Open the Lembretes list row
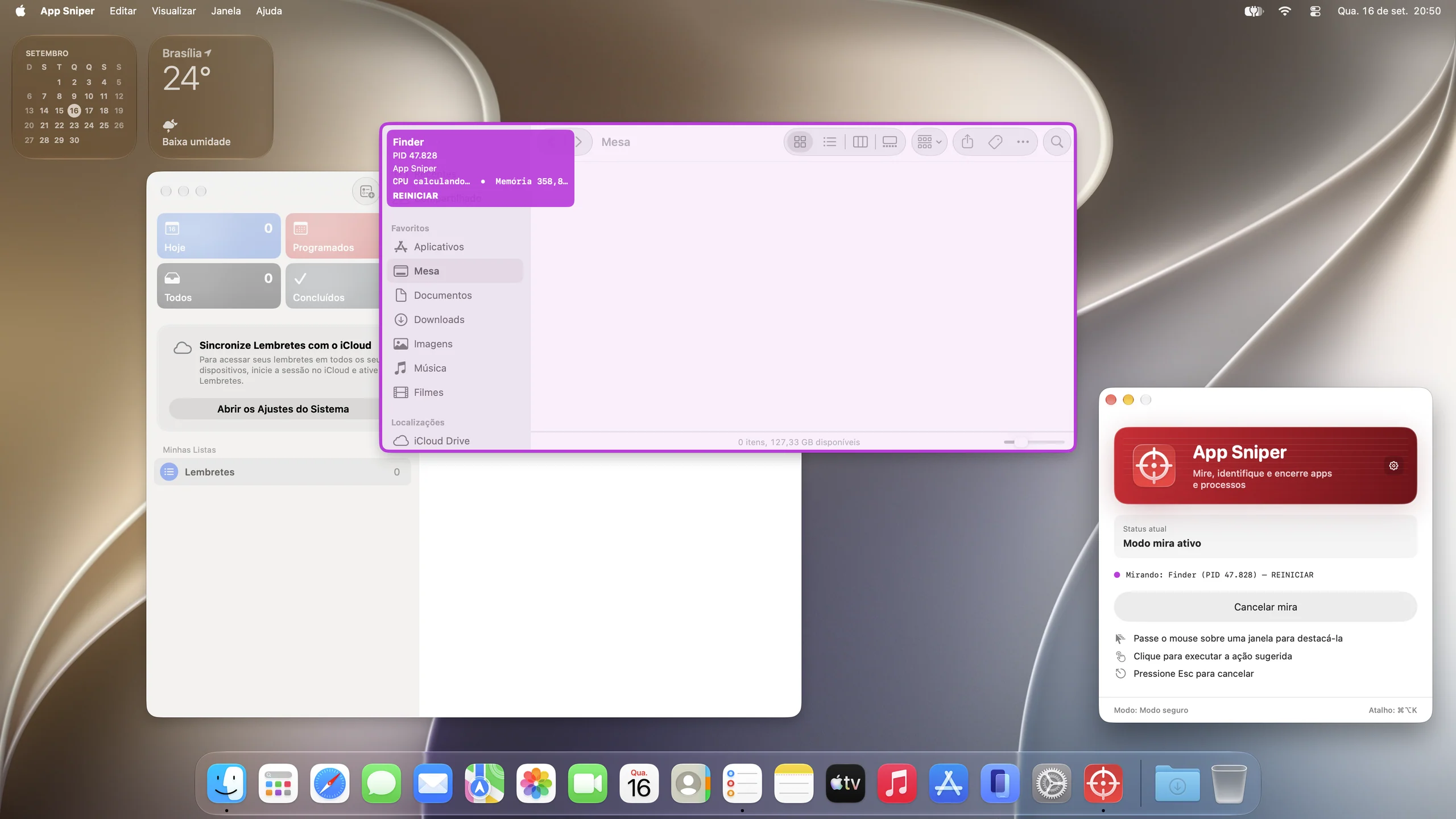The height and width of the screenshot is (819, 1456). coord(282,472)
